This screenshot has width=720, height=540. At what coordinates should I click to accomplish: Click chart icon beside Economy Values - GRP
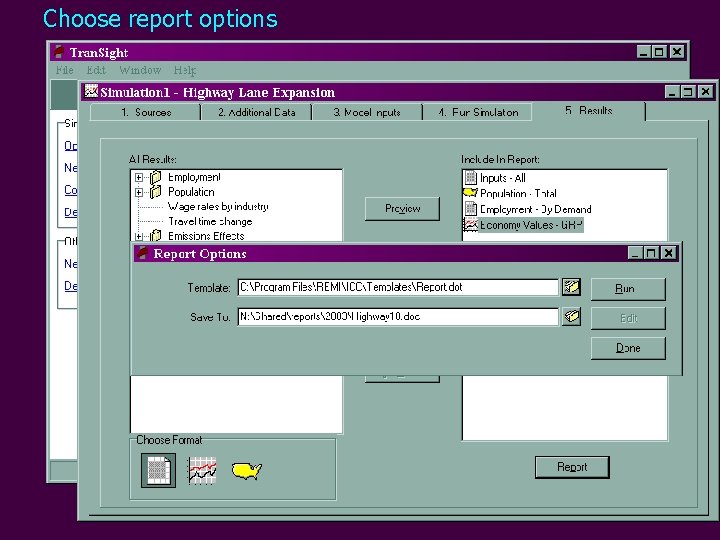tap(471, 225)
